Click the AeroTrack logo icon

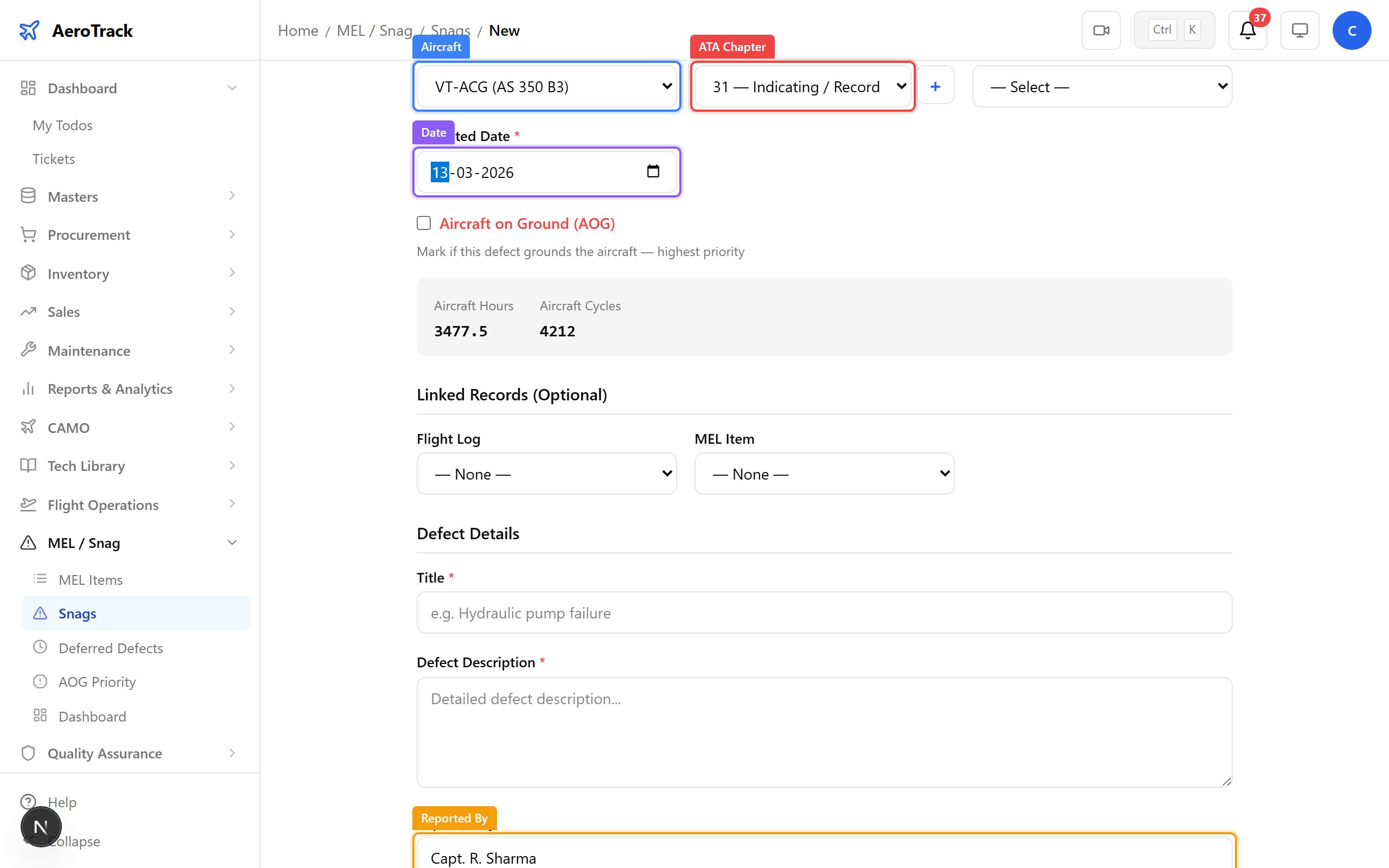29,30
